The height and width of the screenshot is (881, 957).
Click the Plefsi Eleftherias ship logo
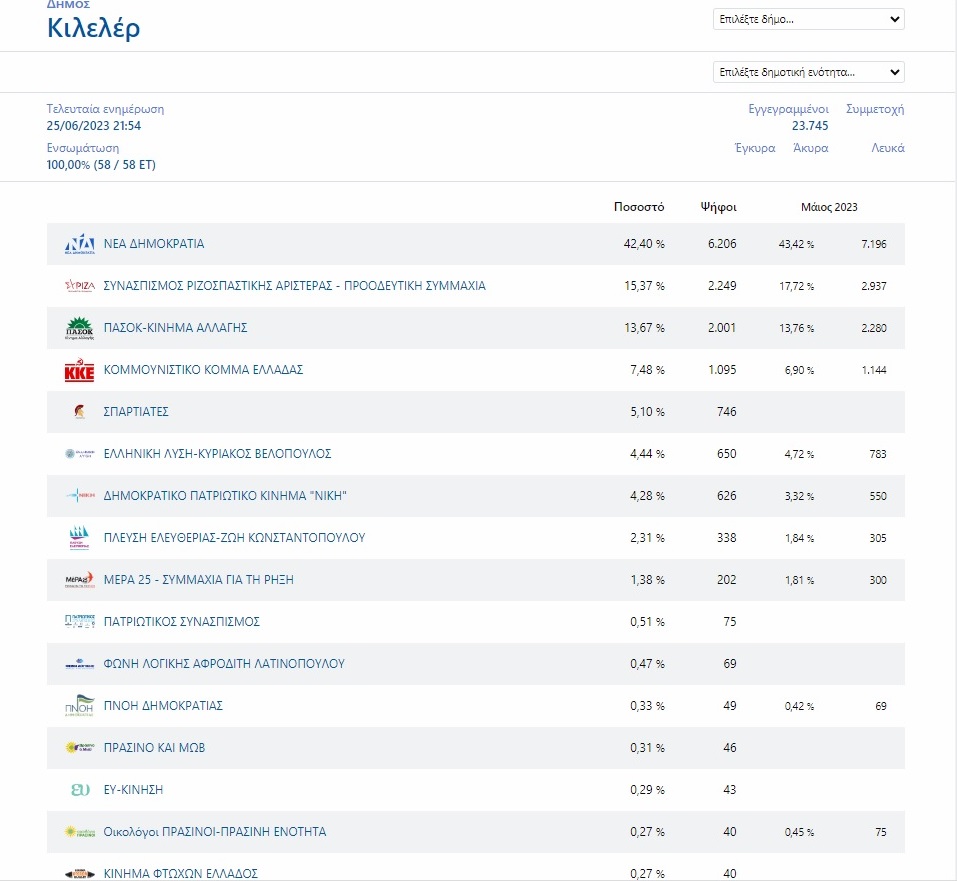[79, 538]
